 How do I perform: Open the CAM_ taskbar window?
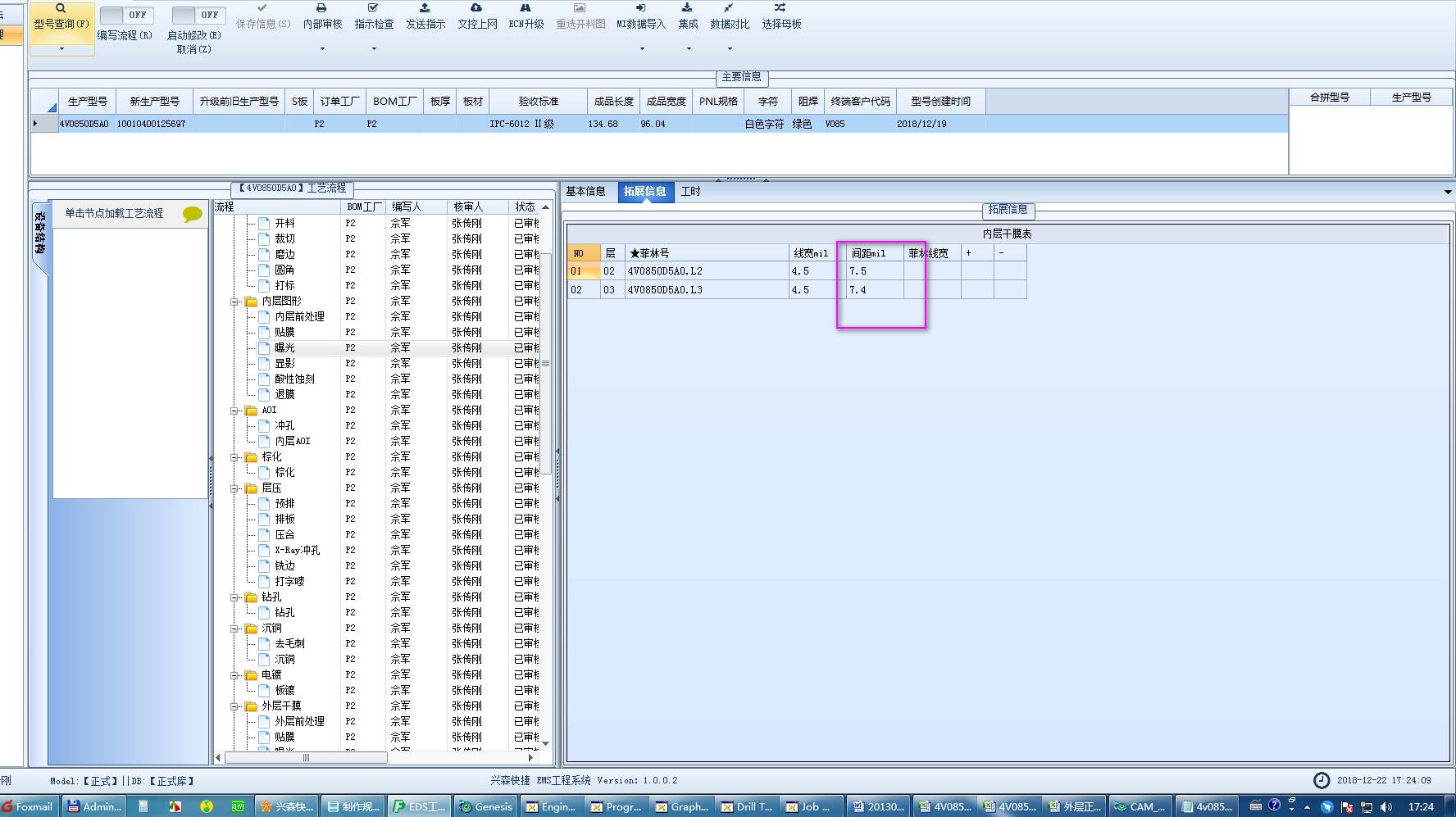pos(1139,806)
